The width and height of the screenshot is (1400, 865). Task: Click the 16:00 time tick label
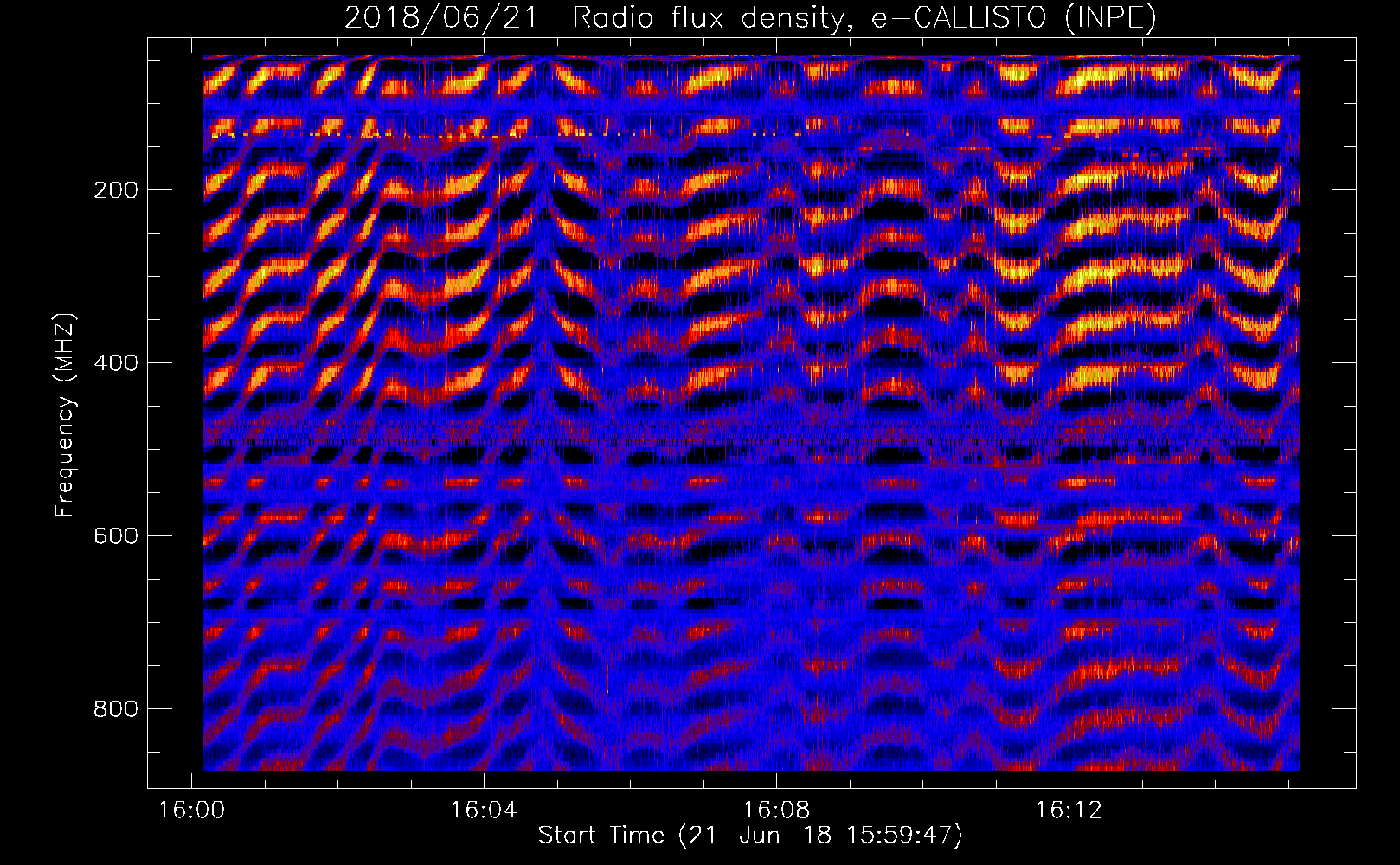pos(191,810)
